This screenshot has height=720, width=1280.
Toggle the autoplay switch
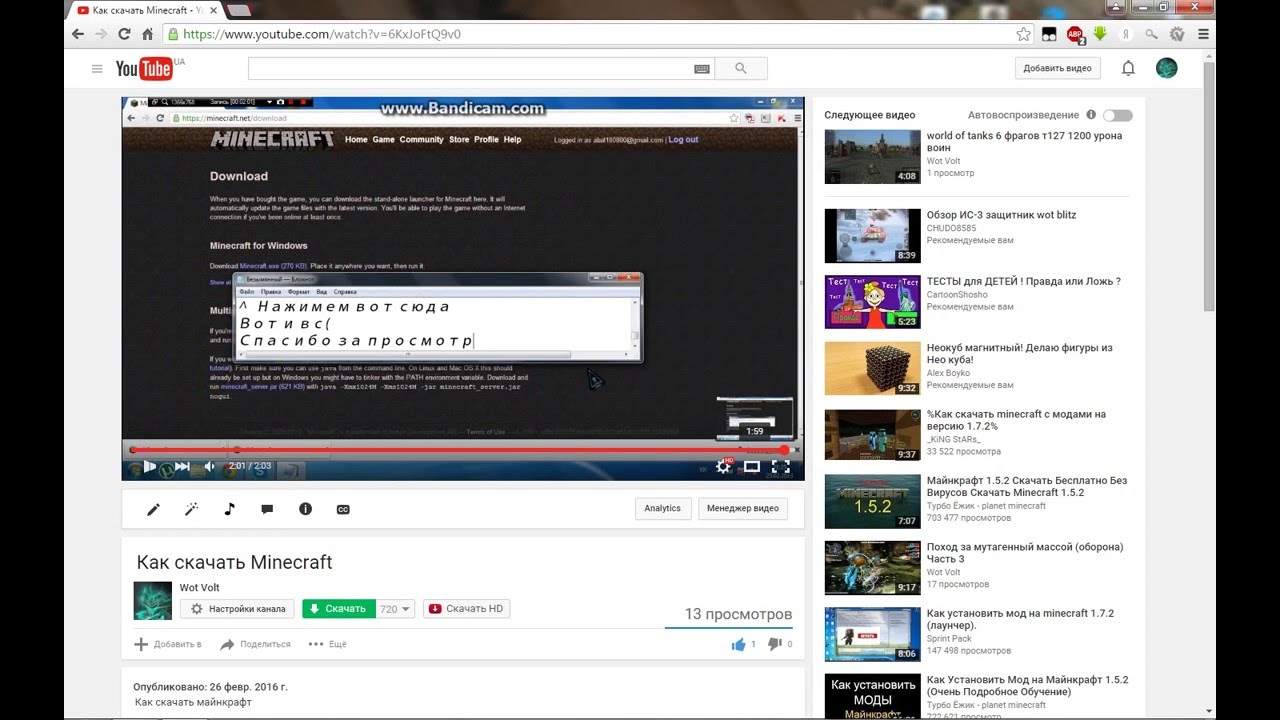pos(1117,115)
